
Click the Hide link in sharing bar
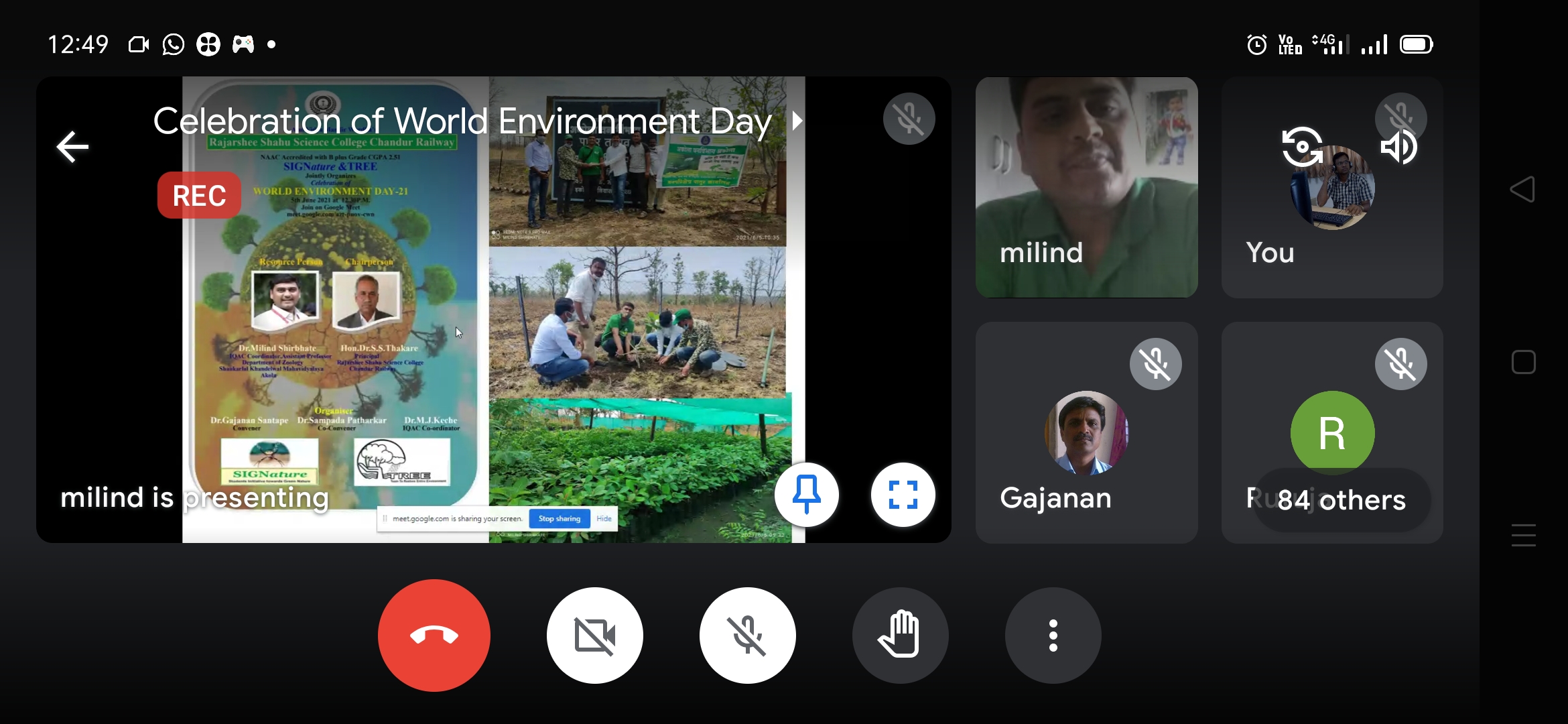coord(604,518)
